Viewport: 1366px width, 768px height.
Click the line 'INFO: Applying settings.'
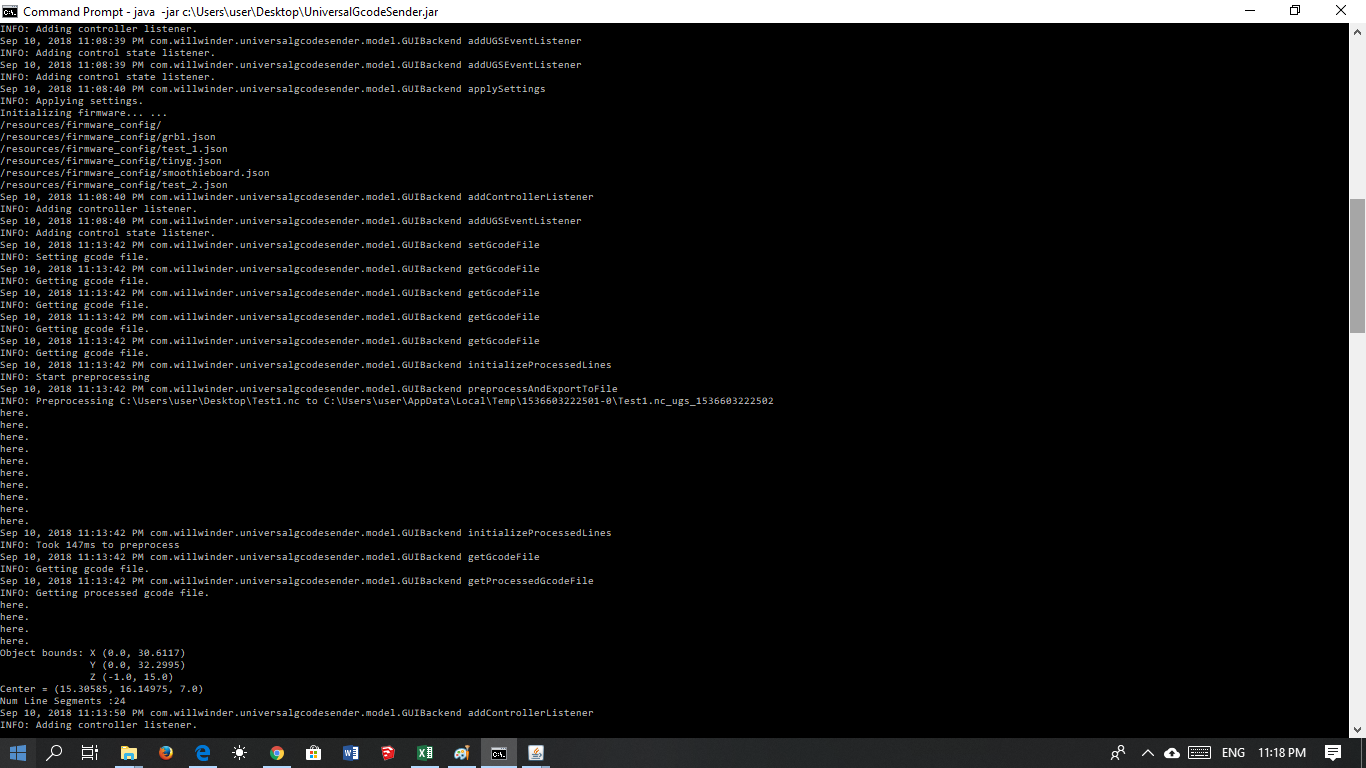coord(72,101)
